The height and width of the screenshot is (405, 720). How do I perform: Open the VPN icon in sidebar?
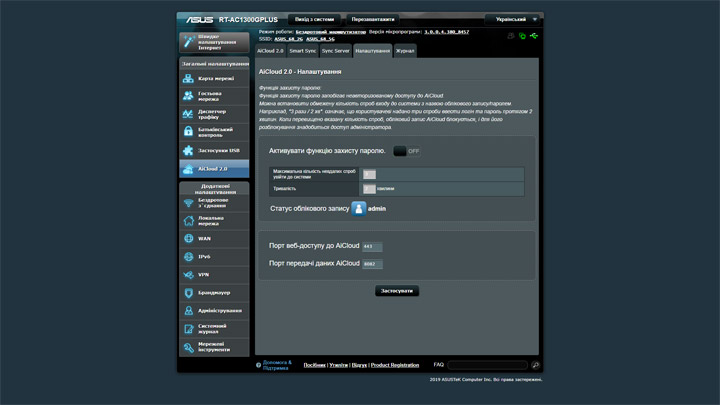click(188, 275)
